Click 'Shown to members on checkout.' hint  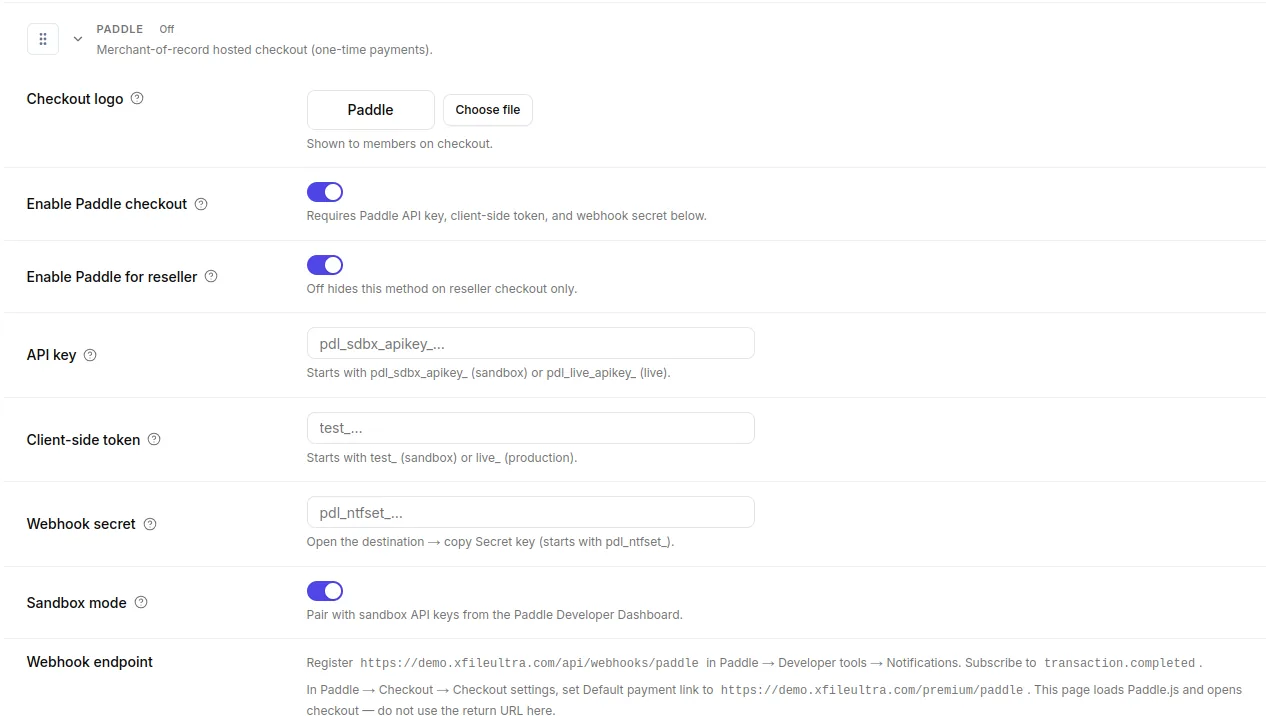click(x=400, y=144)
